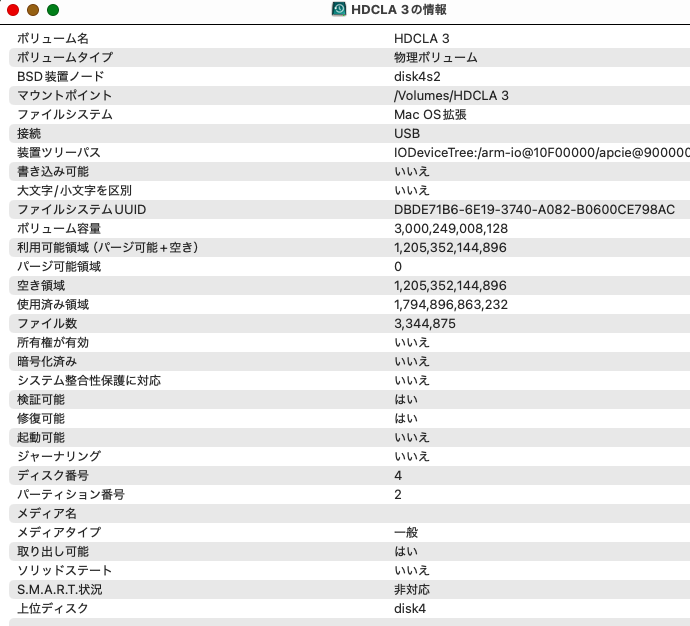Screen dimensions: 690x626
Task: Select the USB connection value
Action: click(x=407, y=133)
